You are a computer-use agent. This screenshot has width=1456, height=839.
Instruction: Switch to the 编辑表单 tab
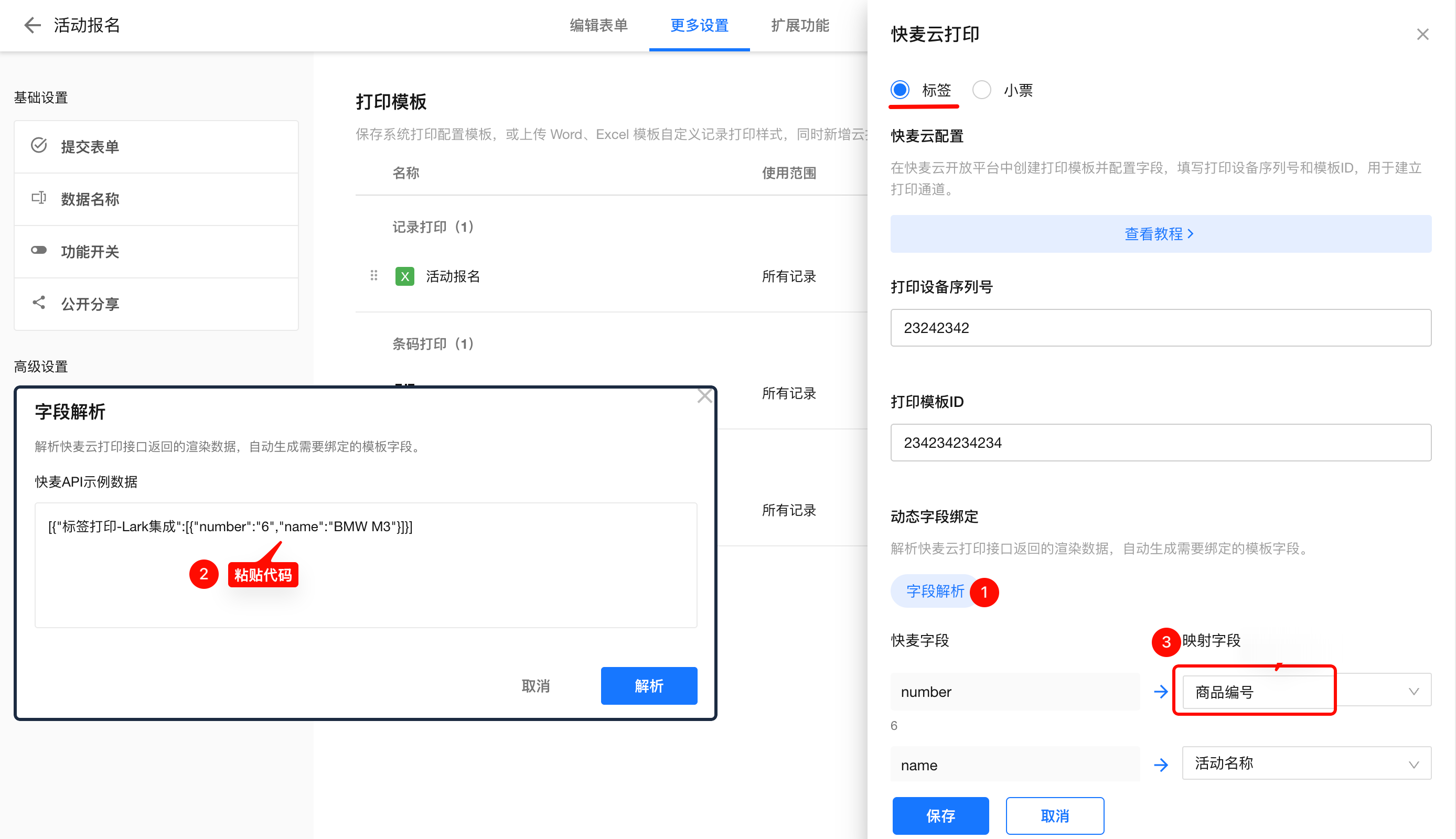pos(598,25)
